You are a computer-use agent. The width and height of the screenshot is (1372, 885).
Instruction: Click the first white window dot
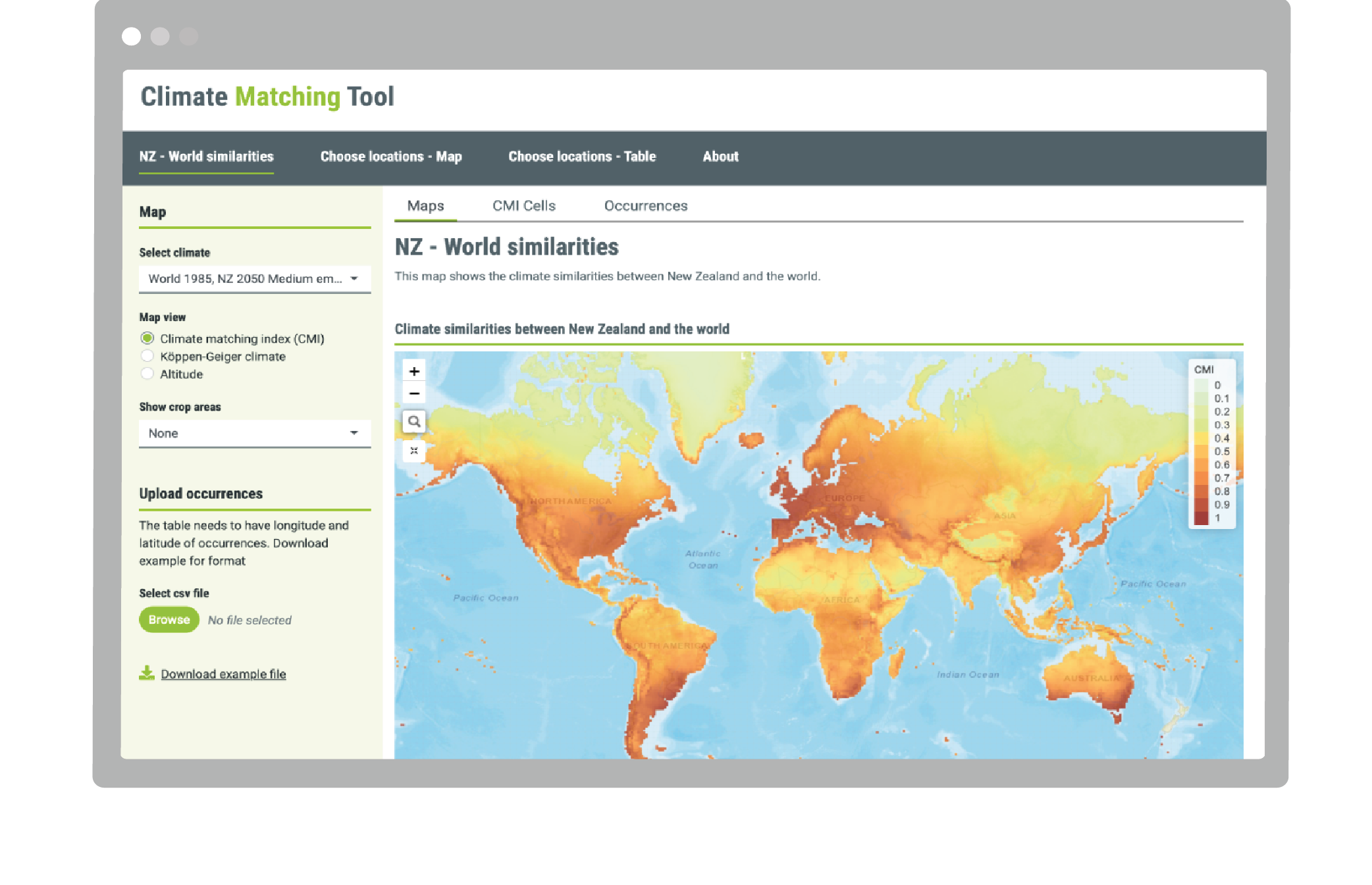click(x=132, y=36)
